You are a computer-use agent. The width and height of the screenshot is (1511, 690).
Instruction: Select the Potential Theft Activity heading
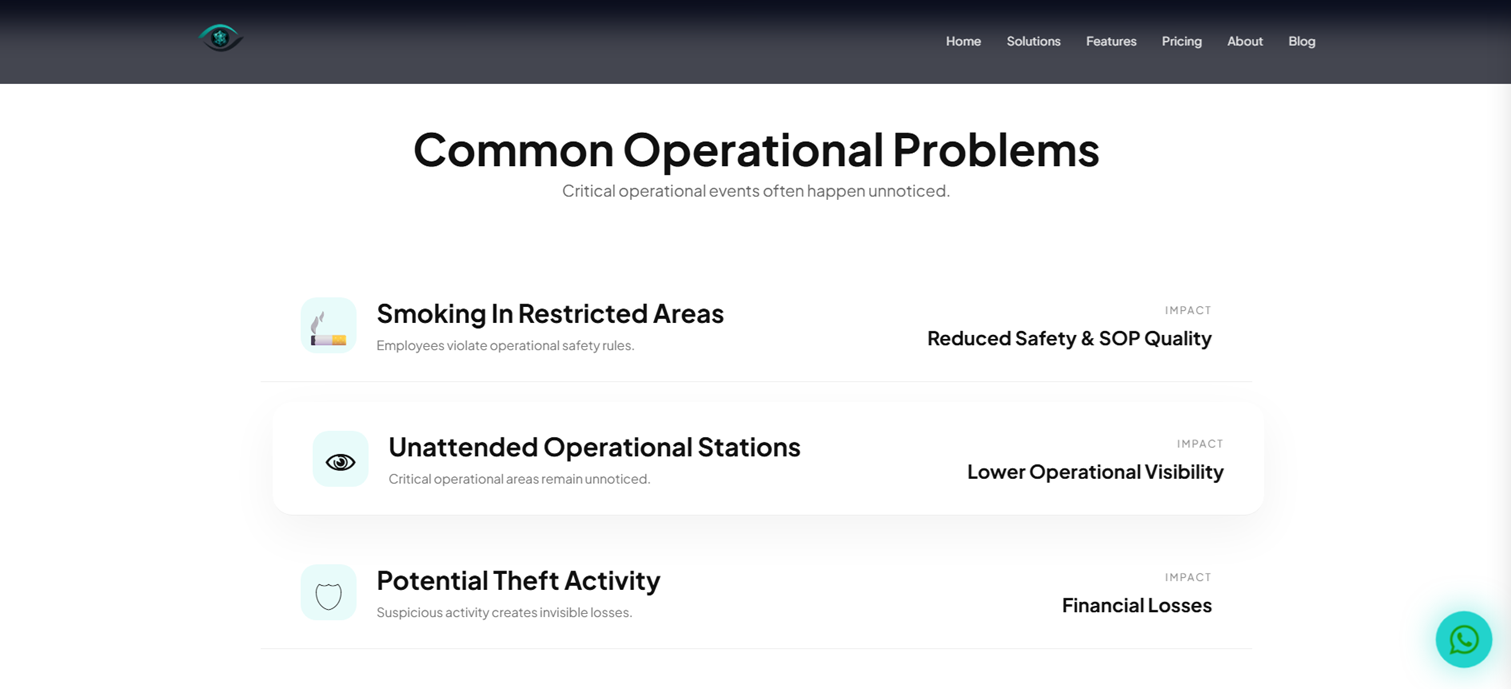pos(518,580)
